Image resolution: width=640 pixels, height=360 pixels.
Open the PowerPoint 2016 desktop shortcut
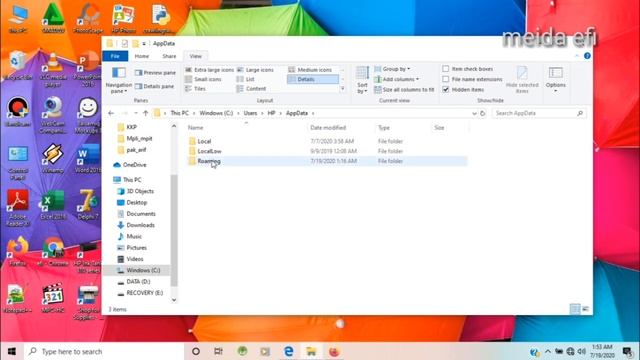(x=88, y=70)
